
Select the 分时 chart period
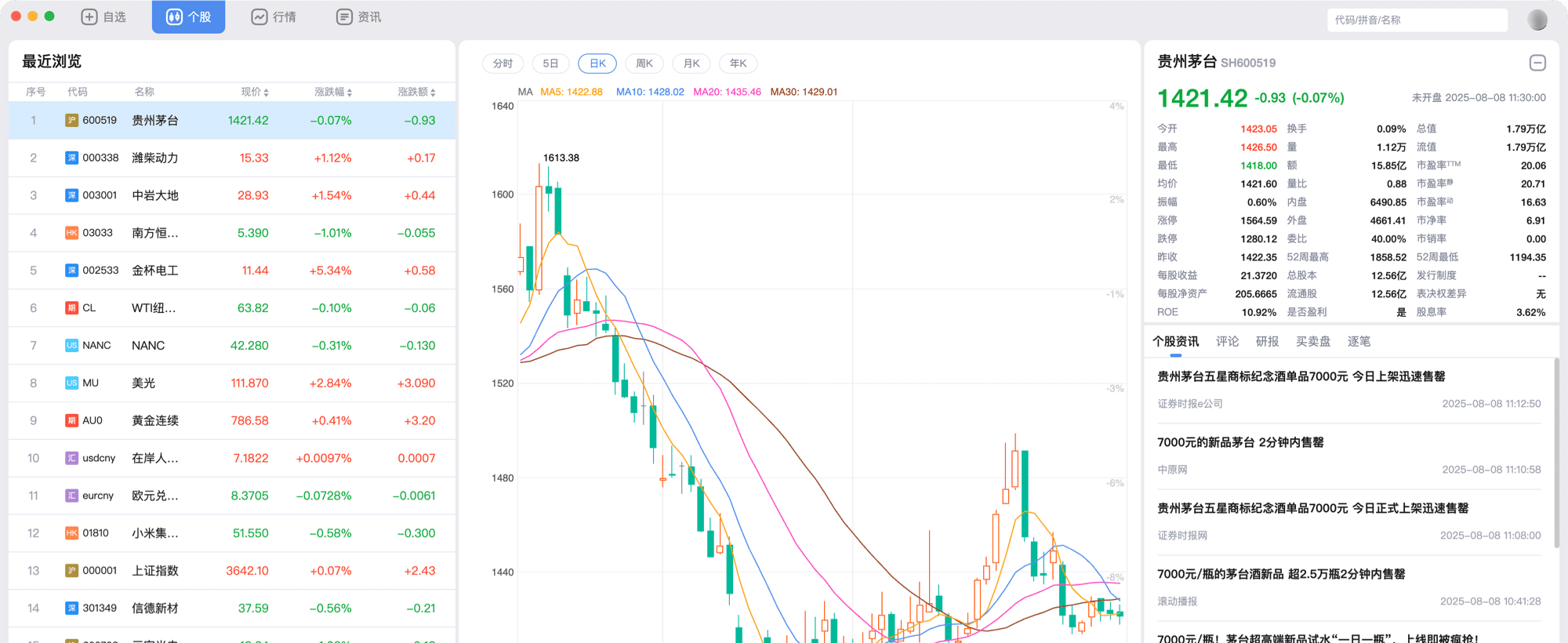503,64
